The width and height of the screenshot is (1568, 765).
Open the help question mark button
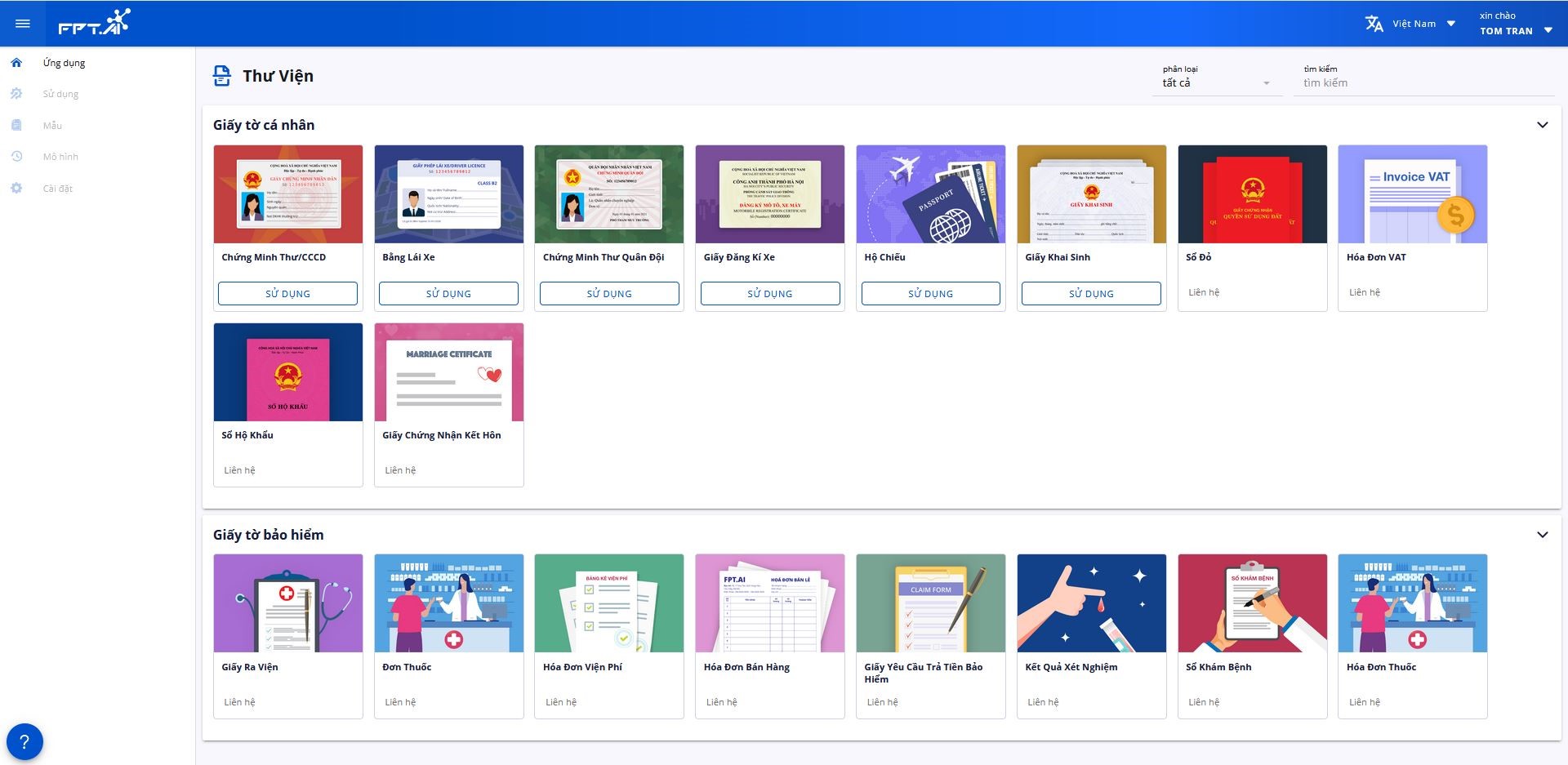pyautogui.click(x=24, y=741)
